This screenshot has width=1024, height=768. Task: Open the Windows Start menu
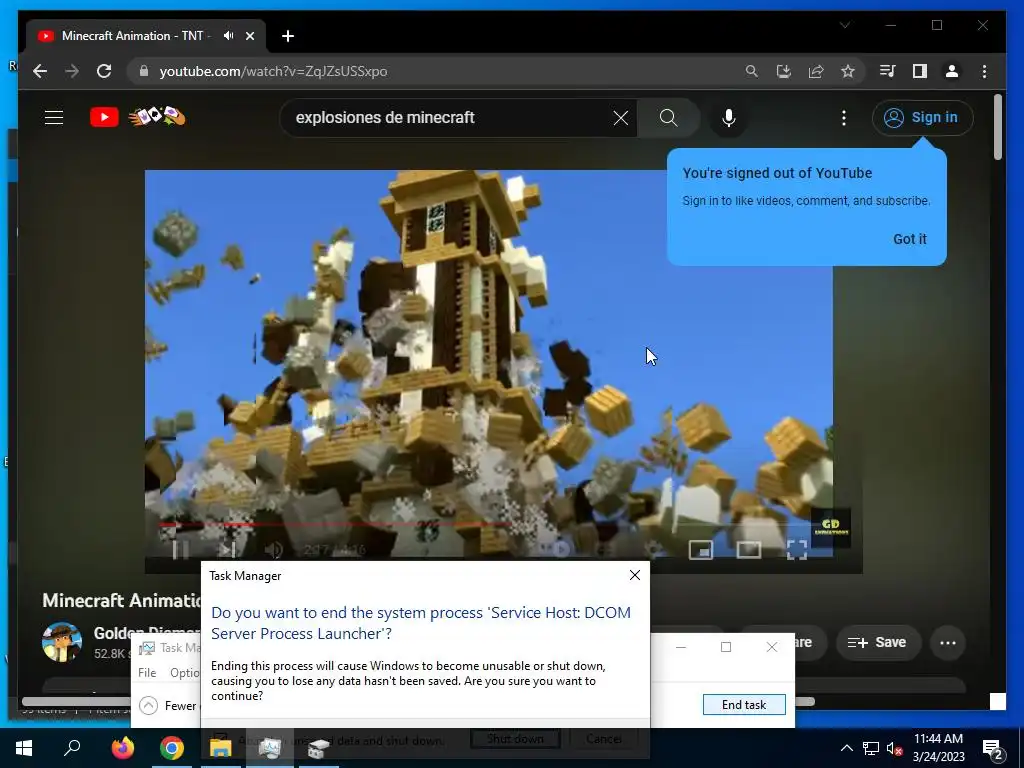[x=24, y=748]
